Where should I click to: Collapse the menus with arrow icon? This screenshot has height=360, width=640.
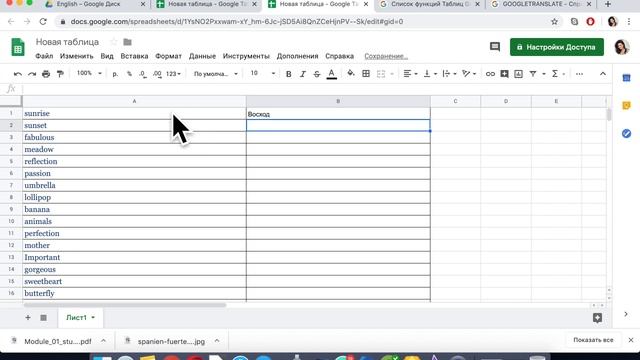(603, 74)
